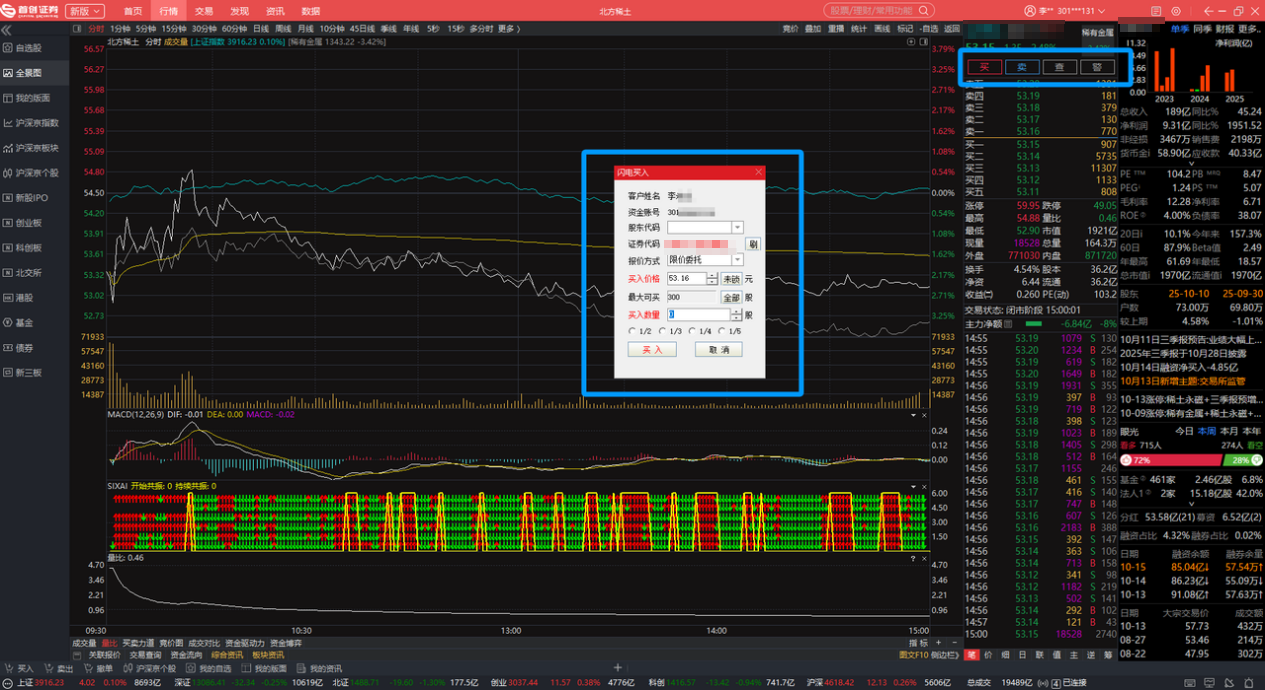The image size is (1265, 690).
Task: Open the 报价方式 dropdown list
Action: [x=738, y=260]
